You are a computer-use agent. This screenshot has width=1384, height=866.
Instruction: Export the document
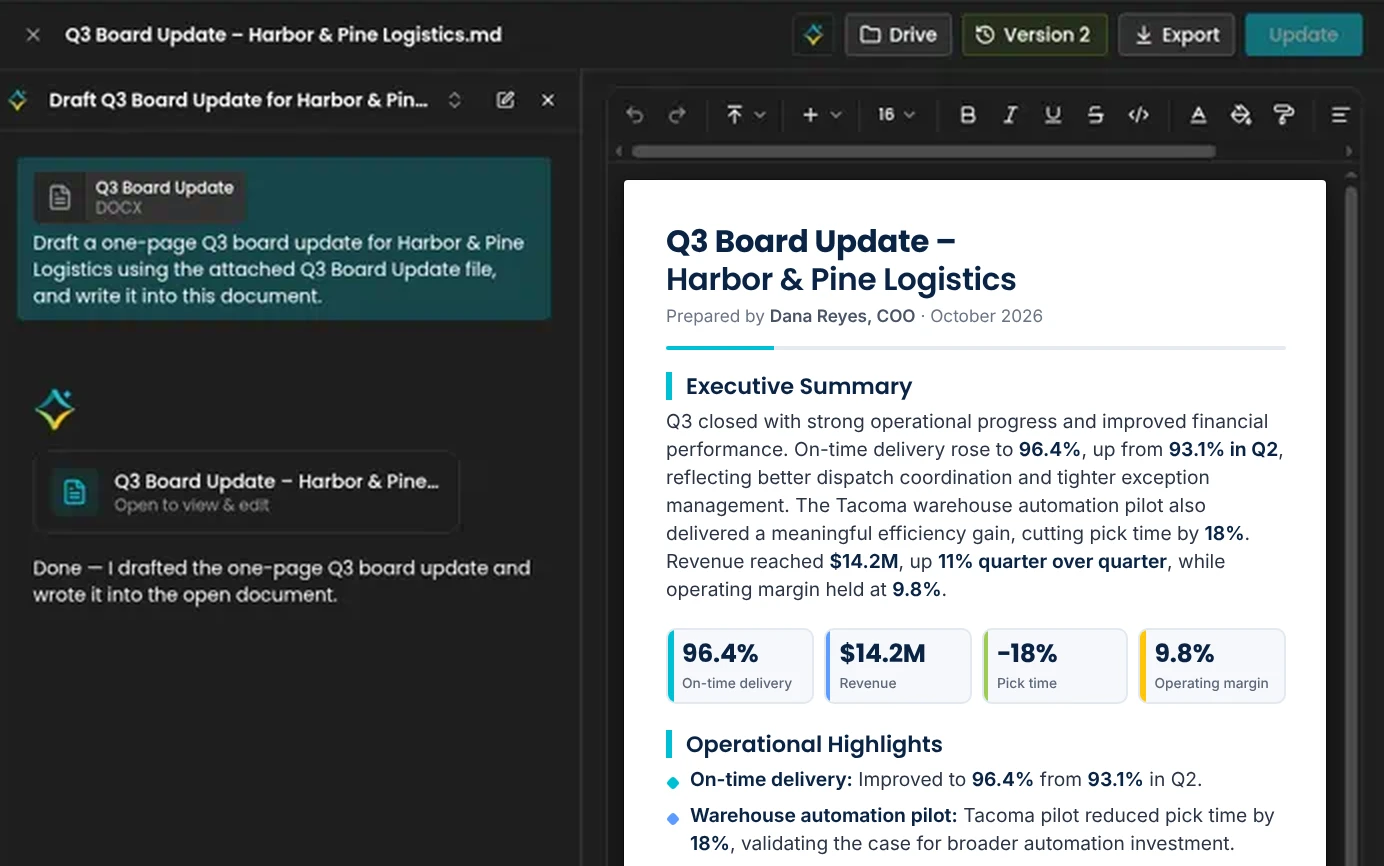(x=1177, y=35)
